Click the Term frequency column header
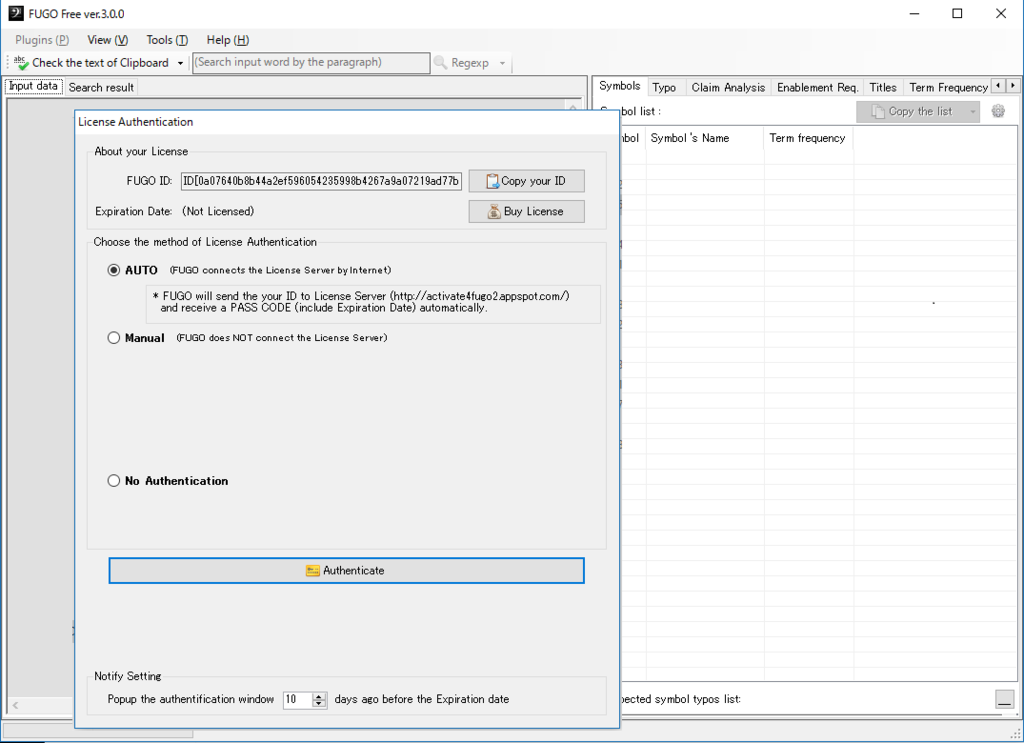 pos(808,138)
